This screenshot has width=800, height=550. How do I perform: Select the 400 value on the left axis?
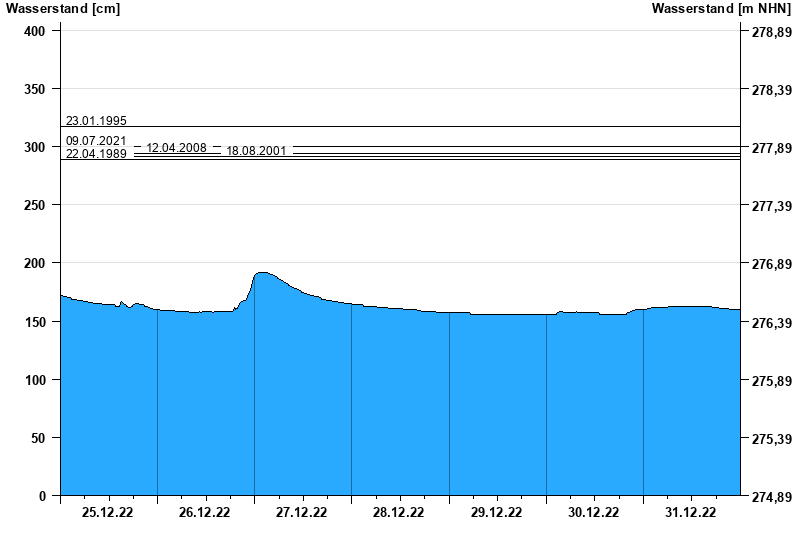pyautogui.click(x=36, y=31)
